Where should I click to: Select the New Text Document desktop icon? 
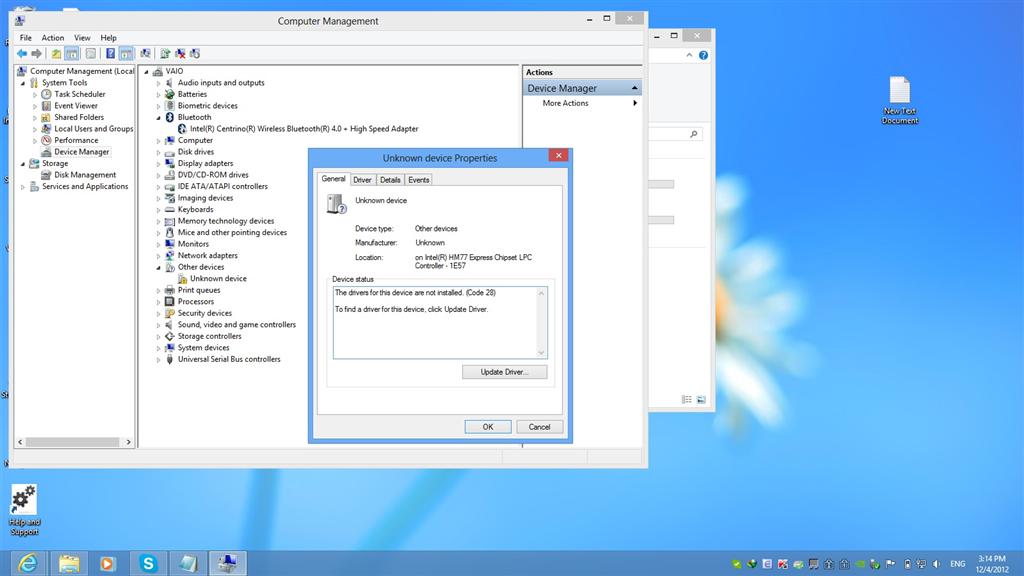tap(899, 100)
